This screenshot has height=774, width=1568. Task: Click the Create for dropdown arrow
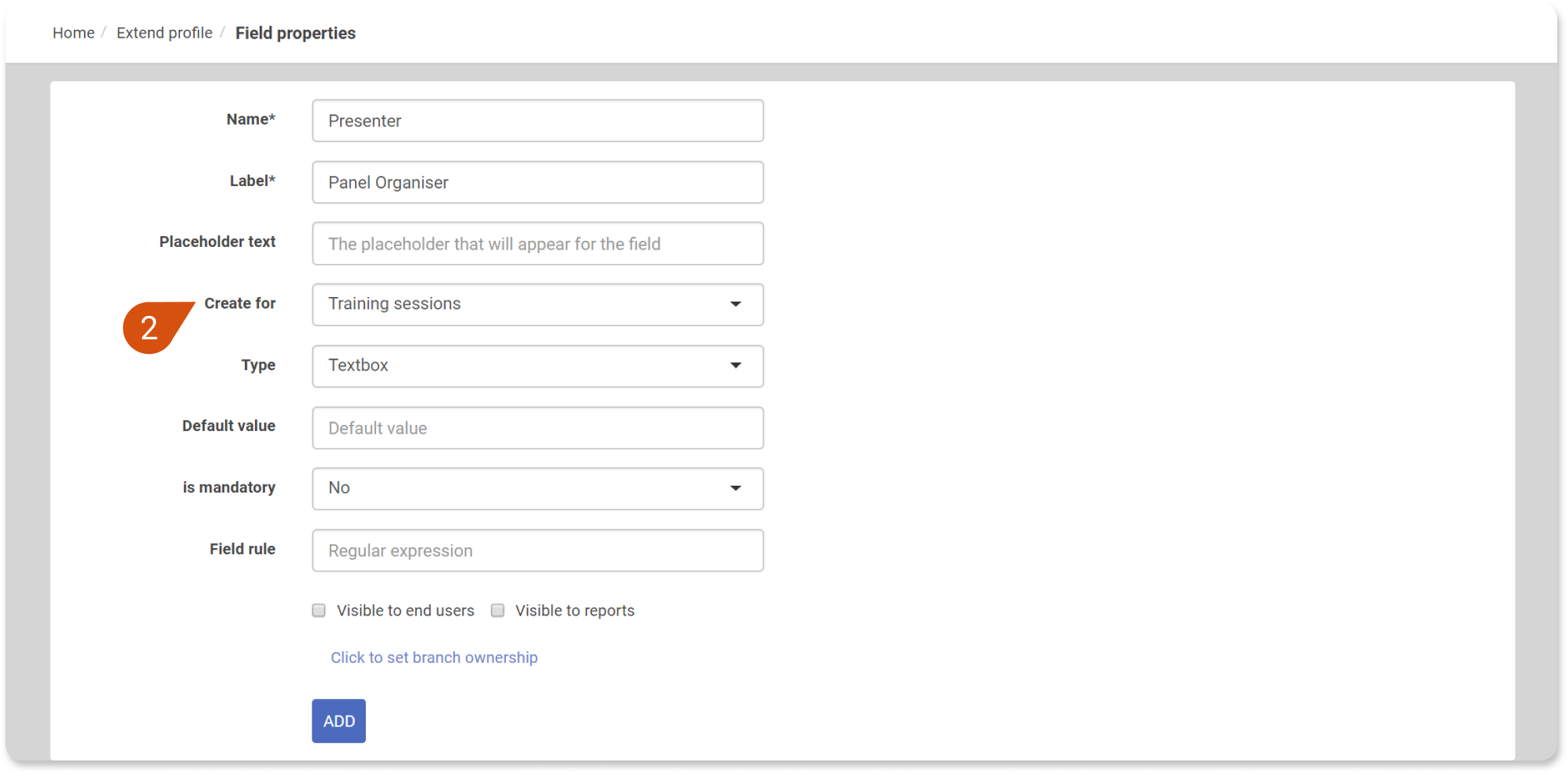[736, 304]
